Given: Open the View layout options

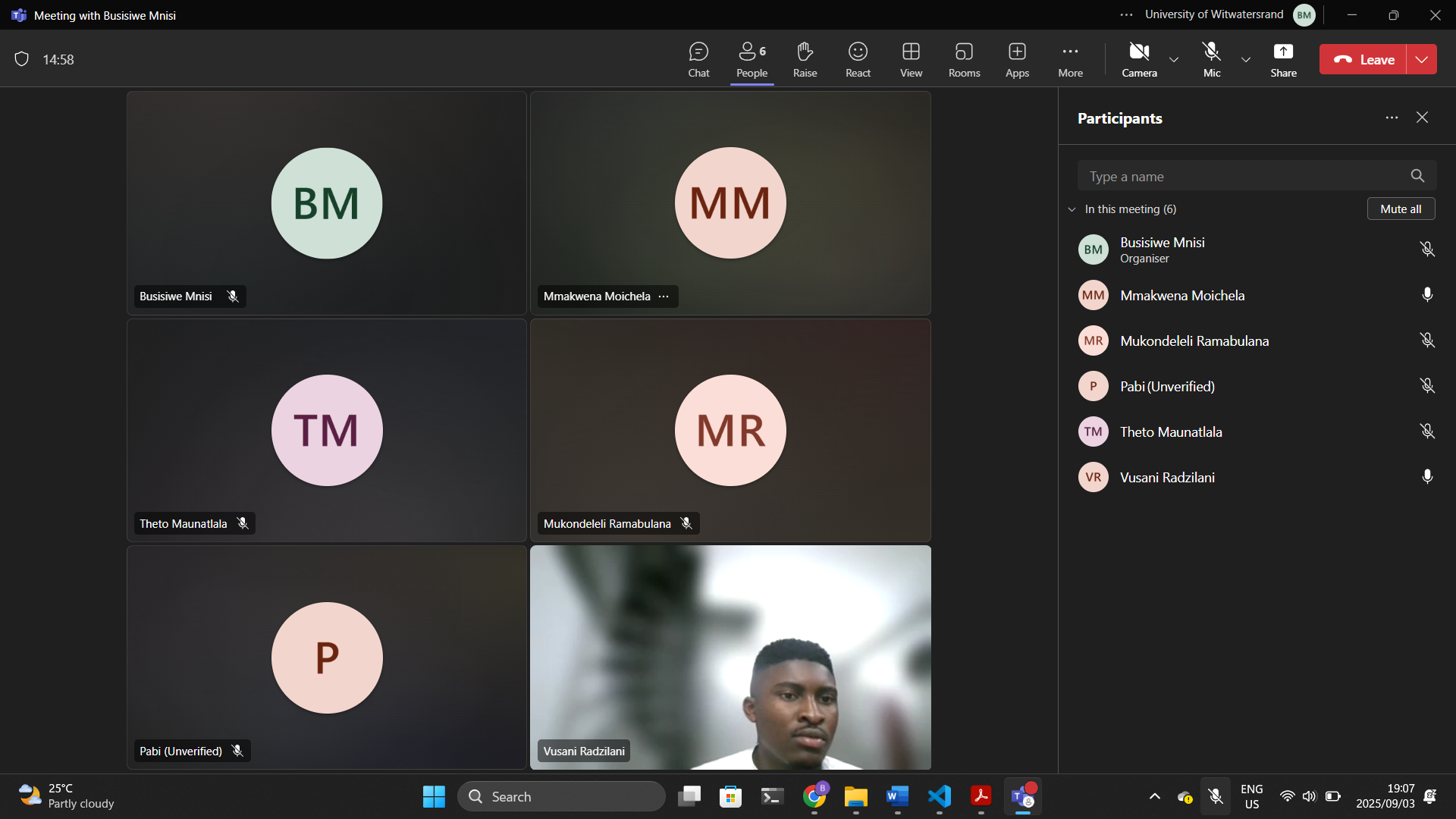Looking at the screenshot, I should coord(911,59).
